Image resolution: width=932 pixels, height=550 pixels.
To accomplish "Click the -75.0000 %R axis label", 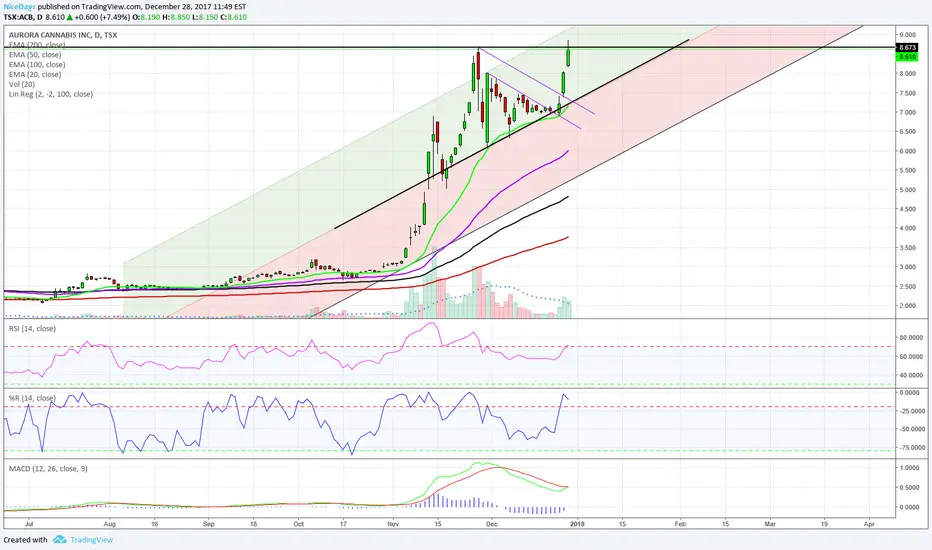I will tap(911, 448).
